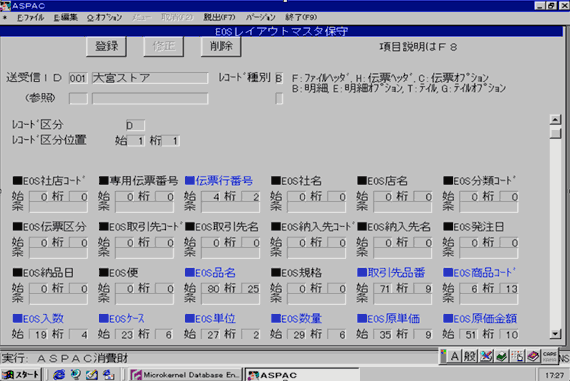Click the 伝票行番号 始 field showing 4
The height and width of the screenshot is (381, 570).
[210, 197]
